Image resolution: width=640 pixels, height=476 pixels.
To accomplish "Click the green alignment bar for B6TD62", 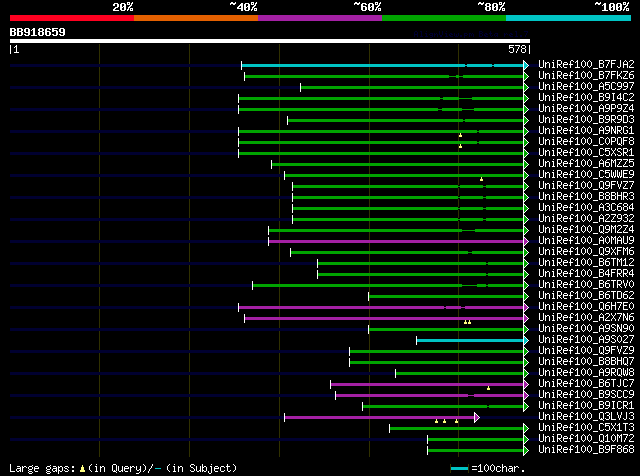I will [446, 297].
